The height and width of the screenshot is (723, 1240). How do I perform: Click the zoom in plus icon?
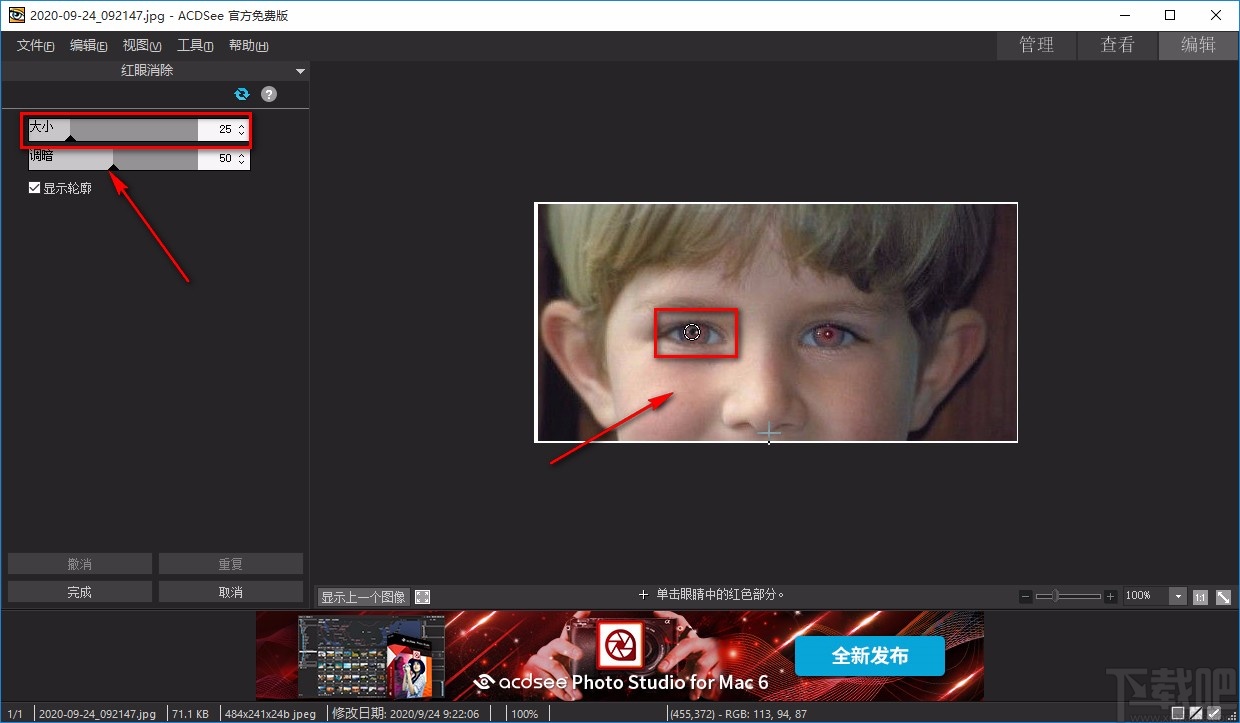[x=1110, y=596]
